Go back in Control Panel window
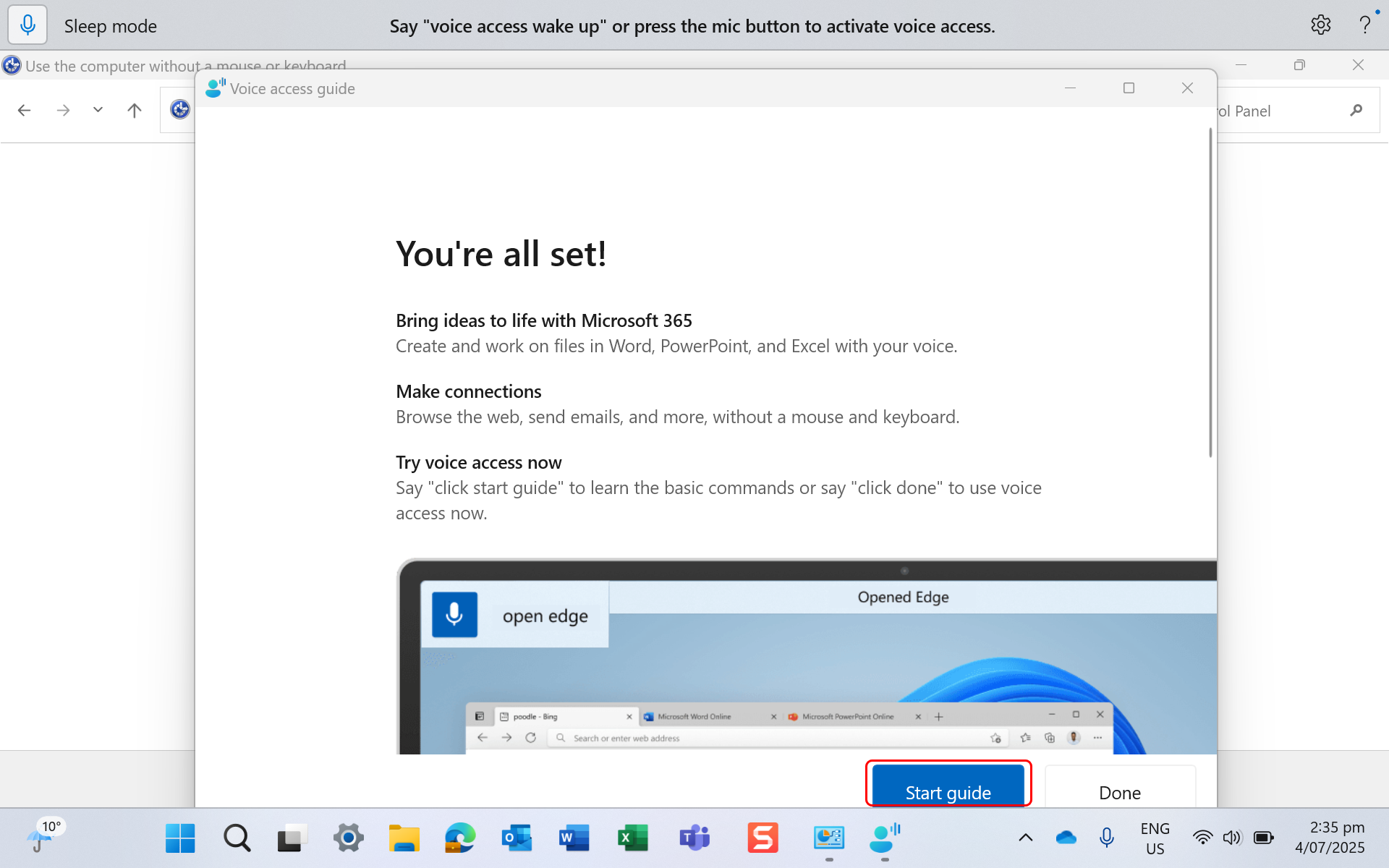This screenshot has width=1389, height=868. tap(24, 111)
